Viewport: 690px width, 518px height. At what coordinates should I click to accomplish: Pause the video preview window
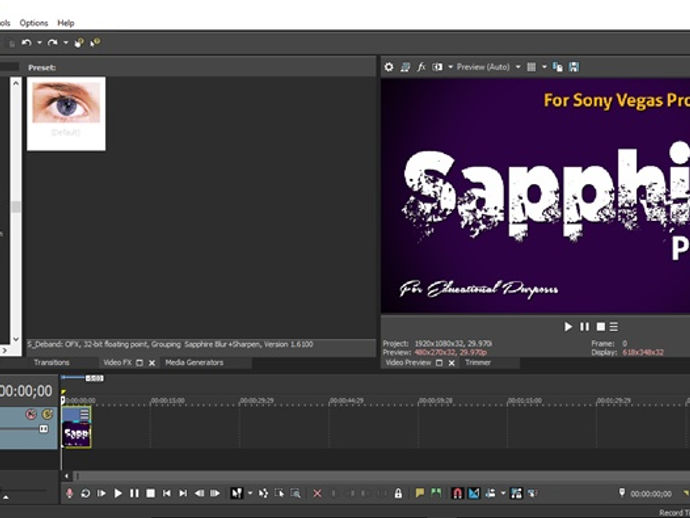click(584, 327)
